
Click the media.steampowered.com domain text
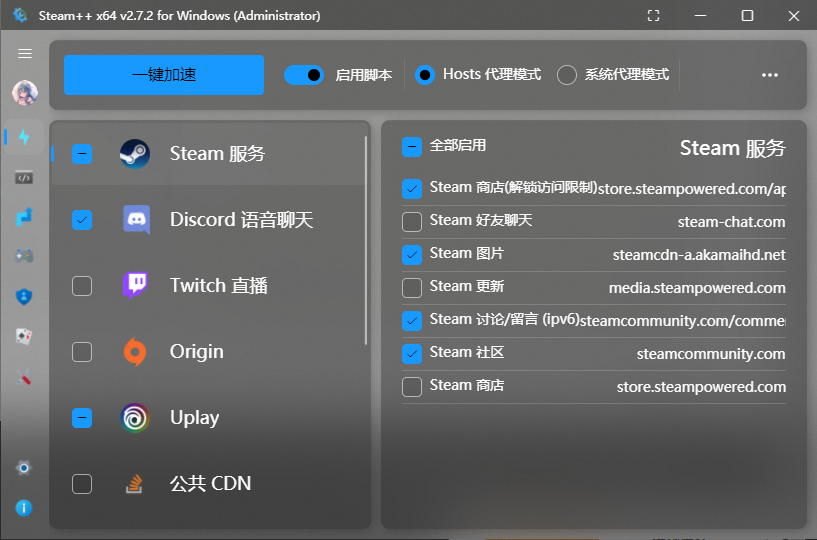(697, 288)
